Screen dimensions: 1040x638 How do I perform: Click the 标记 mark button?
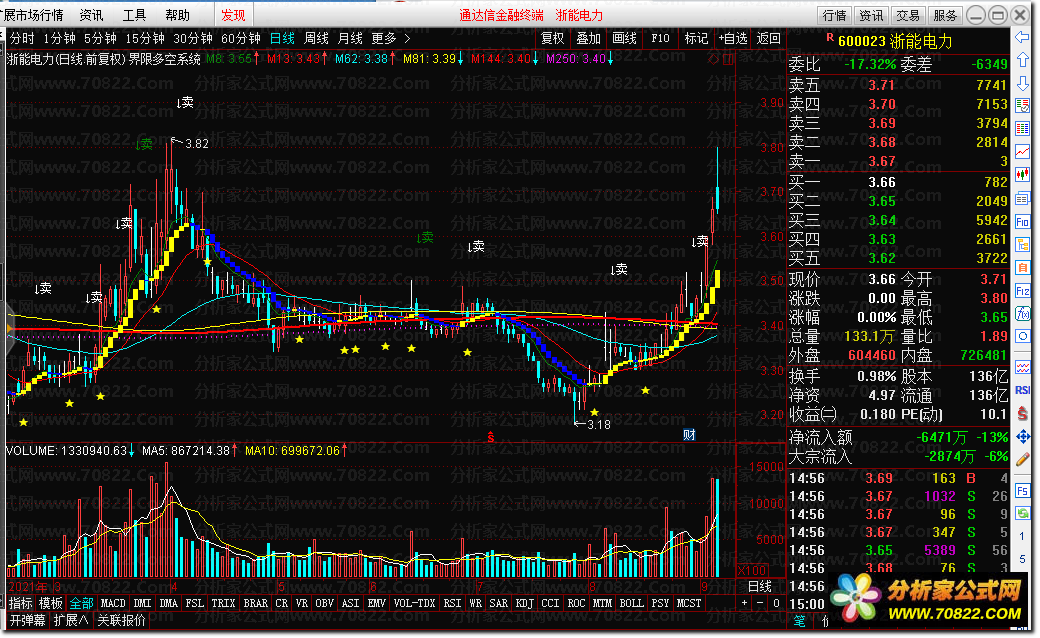tap(696, 38)
